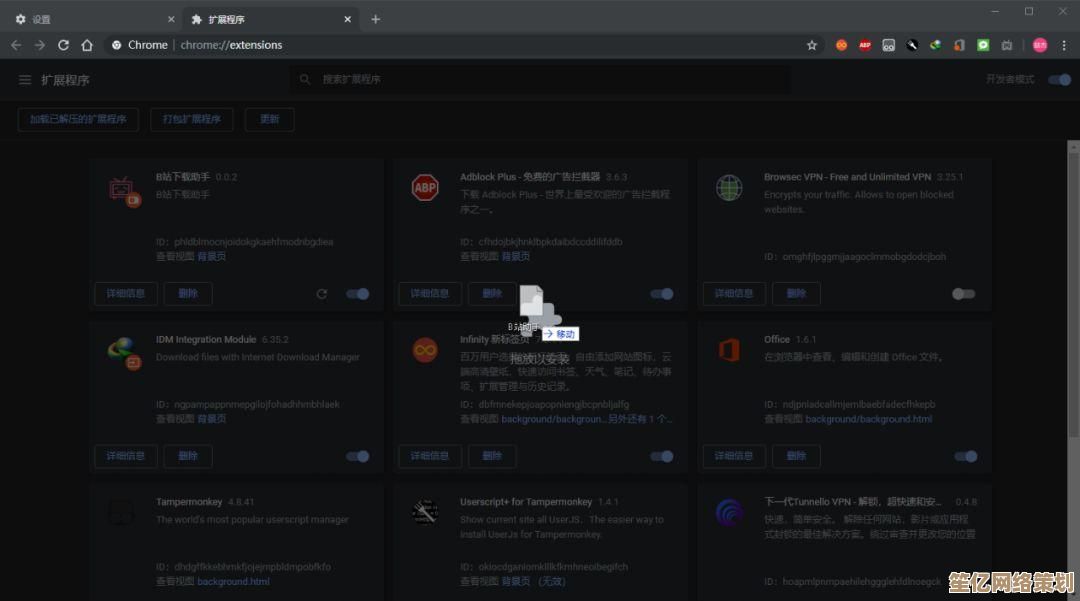Open 详细信息 for Browsec VPN

[x=734, y=294]
